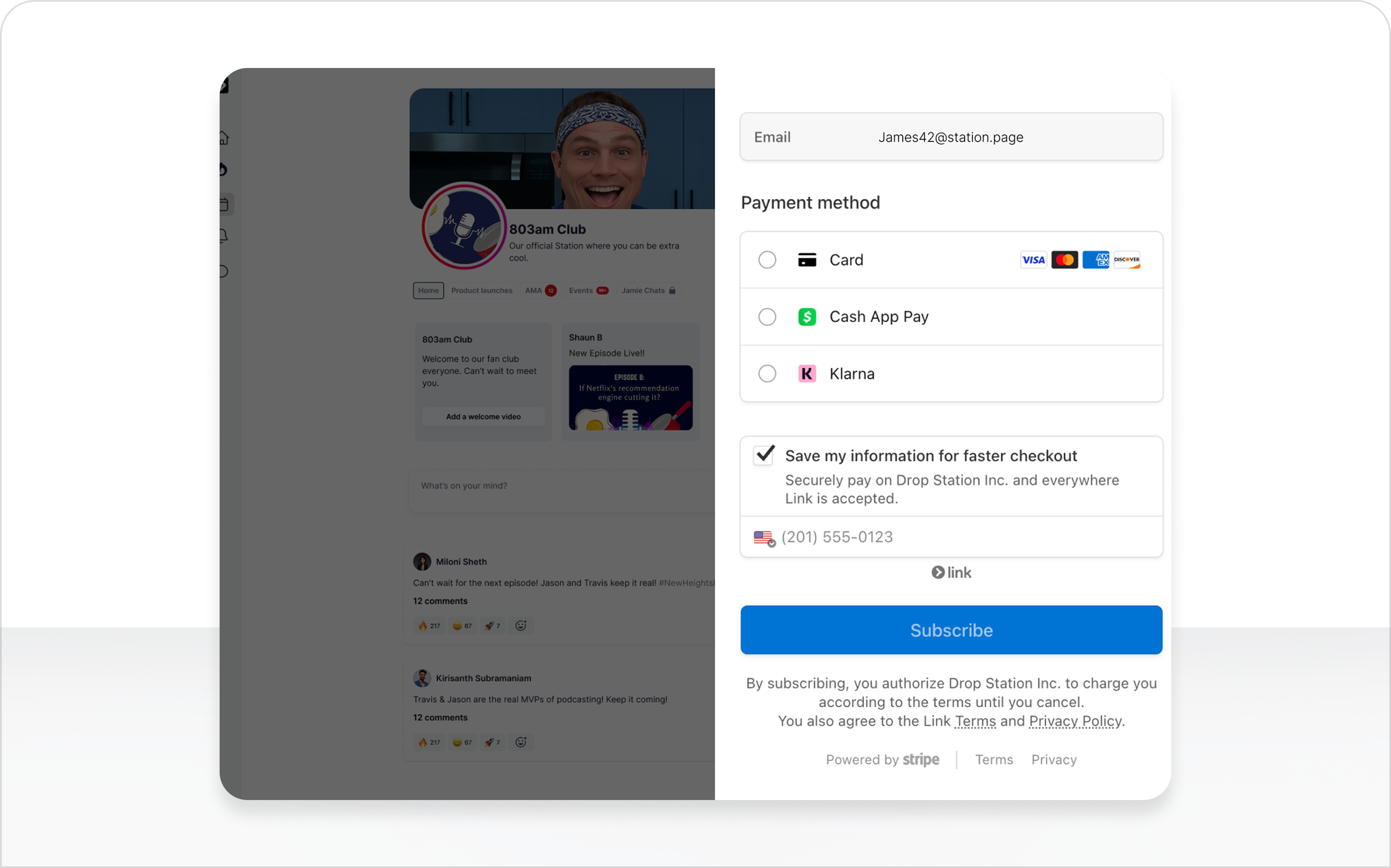1391x868 pixels.
Task: Click smiley reaction 67 on Kirisanth's post
Action: point(462,742)
